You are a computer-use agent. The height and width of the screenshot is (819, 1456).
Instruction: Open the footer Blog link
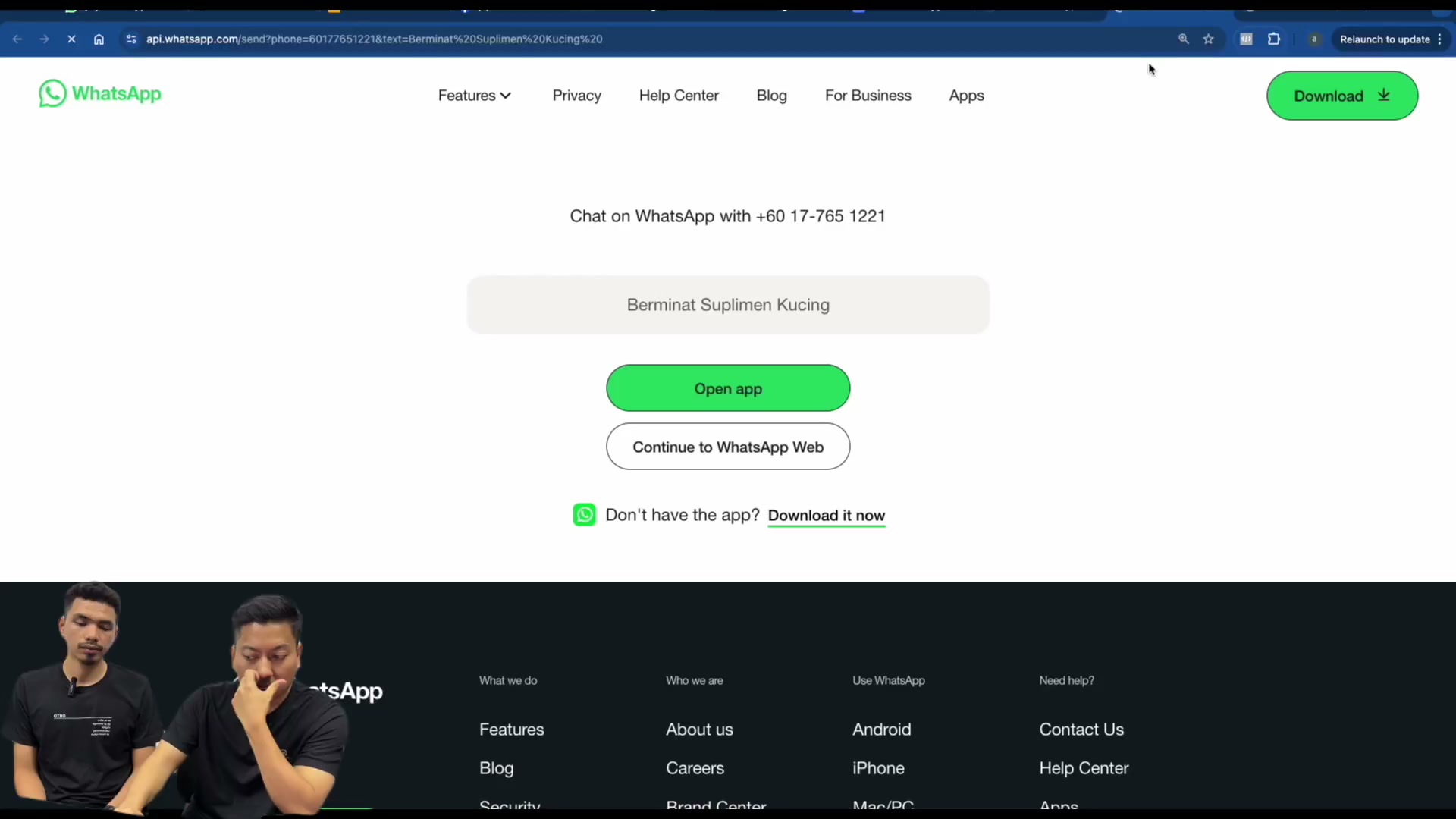click(496, 768)
